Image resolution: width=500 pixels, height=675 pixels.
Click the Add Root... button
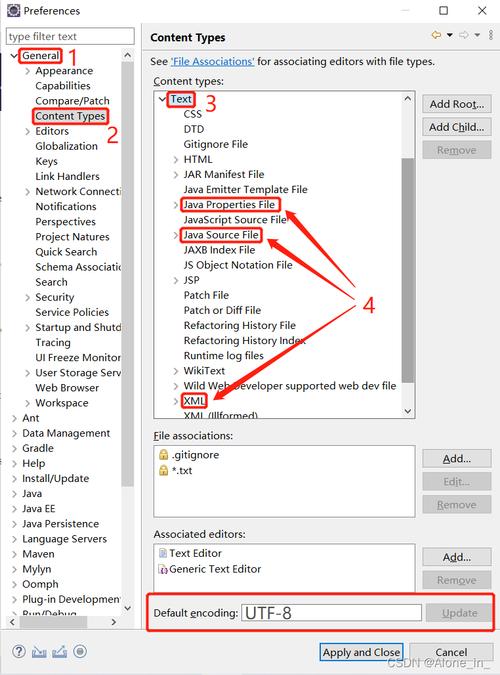point(457,104)
